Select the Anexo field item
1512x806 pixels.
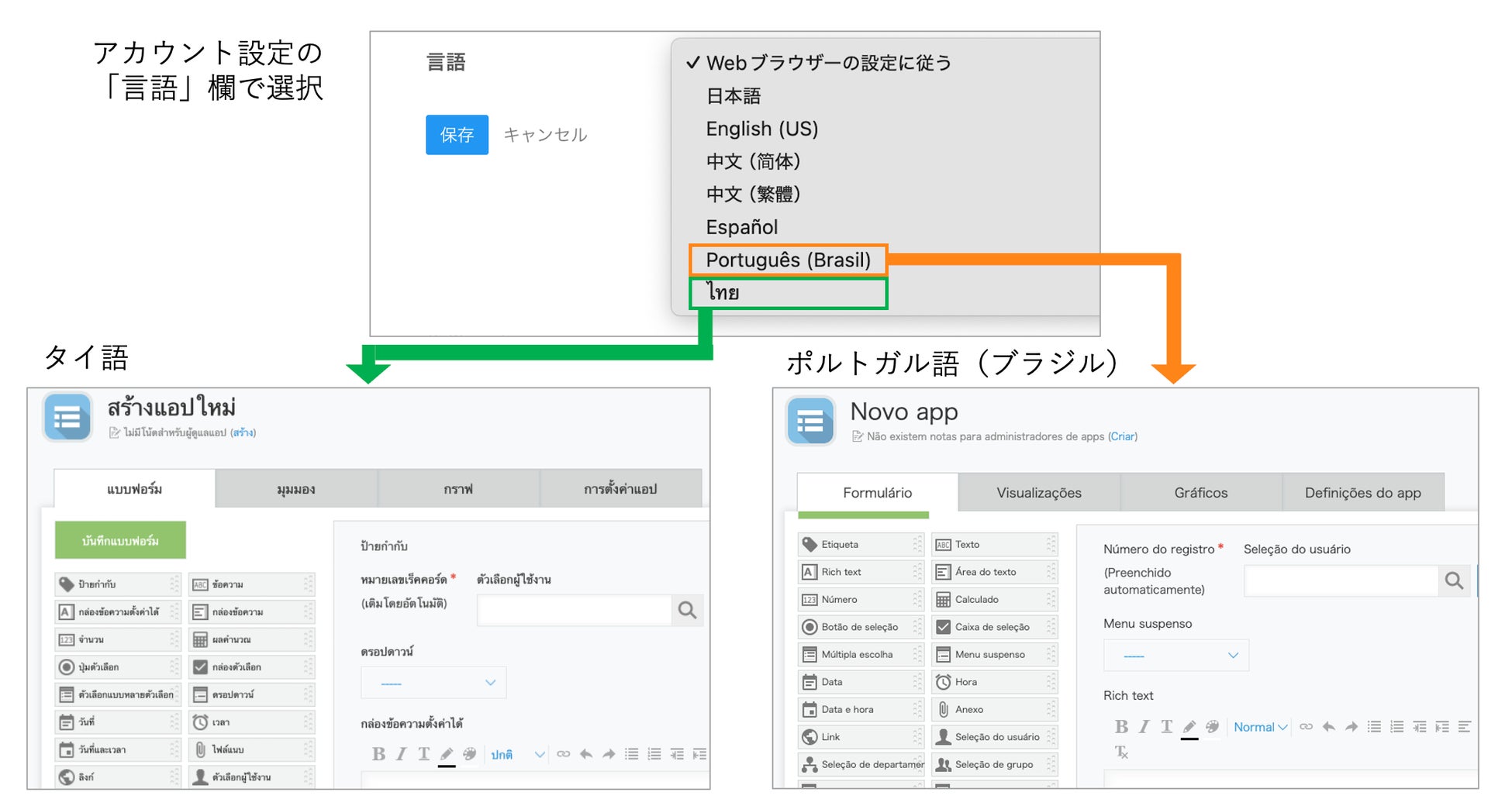coord(995,709)
